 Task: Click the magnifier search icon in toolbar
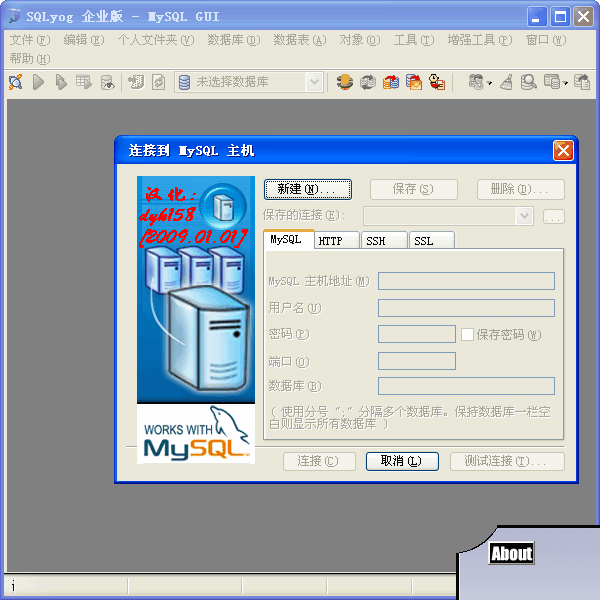[528, 82]
